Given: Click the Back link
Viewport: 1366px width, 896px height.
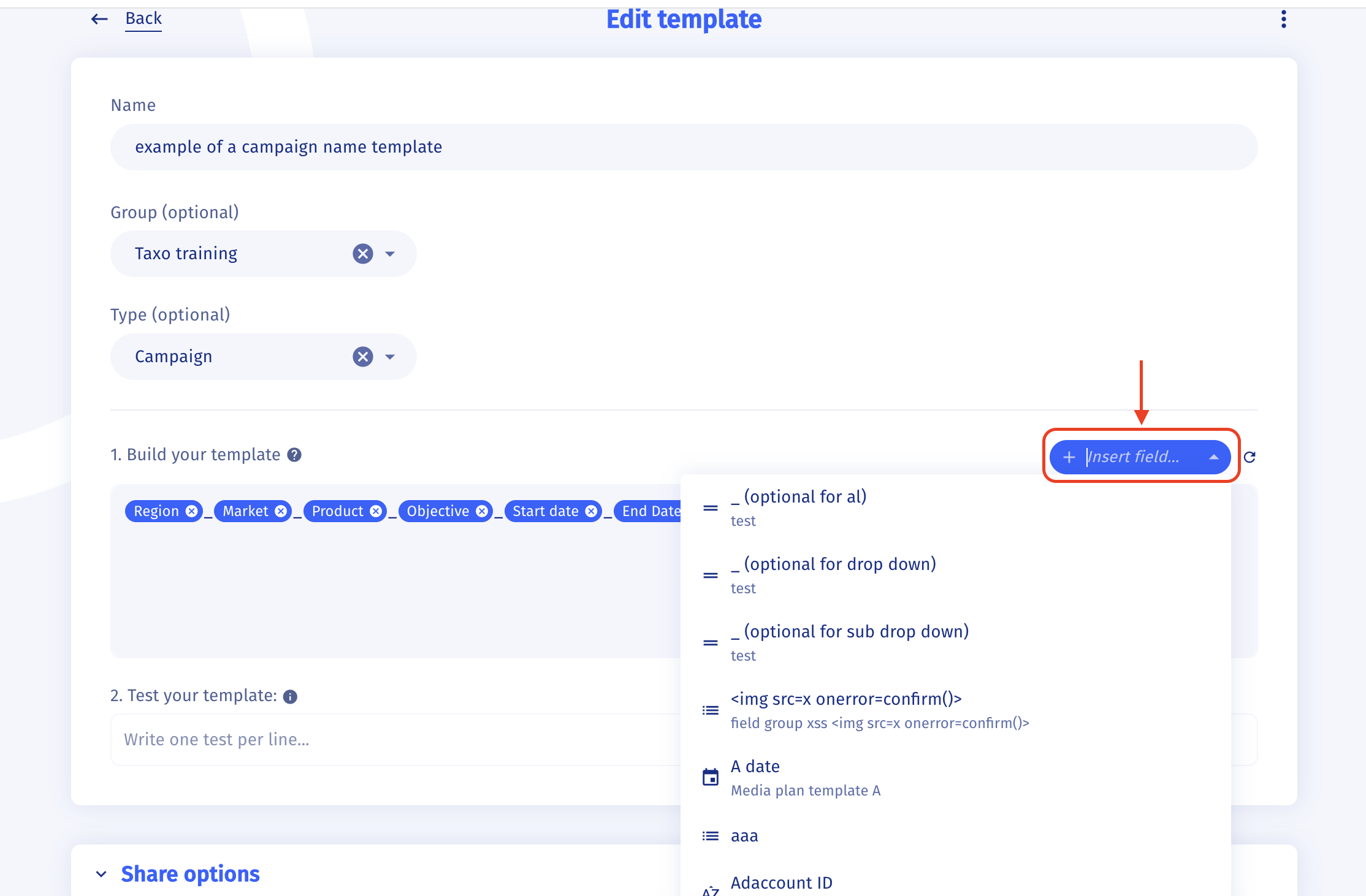Looking at the screenshot, I should pos(143,19).
